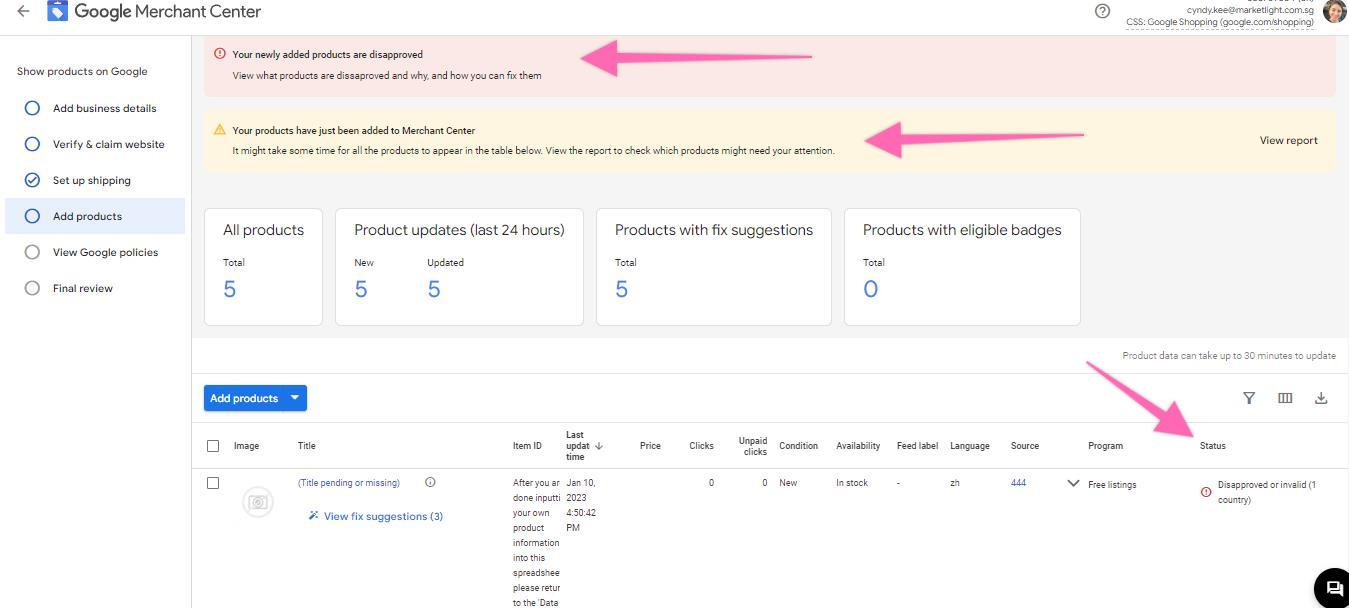Open the Add products dropdown arrow
1349x608 pixels.
(x=295, y=398)
